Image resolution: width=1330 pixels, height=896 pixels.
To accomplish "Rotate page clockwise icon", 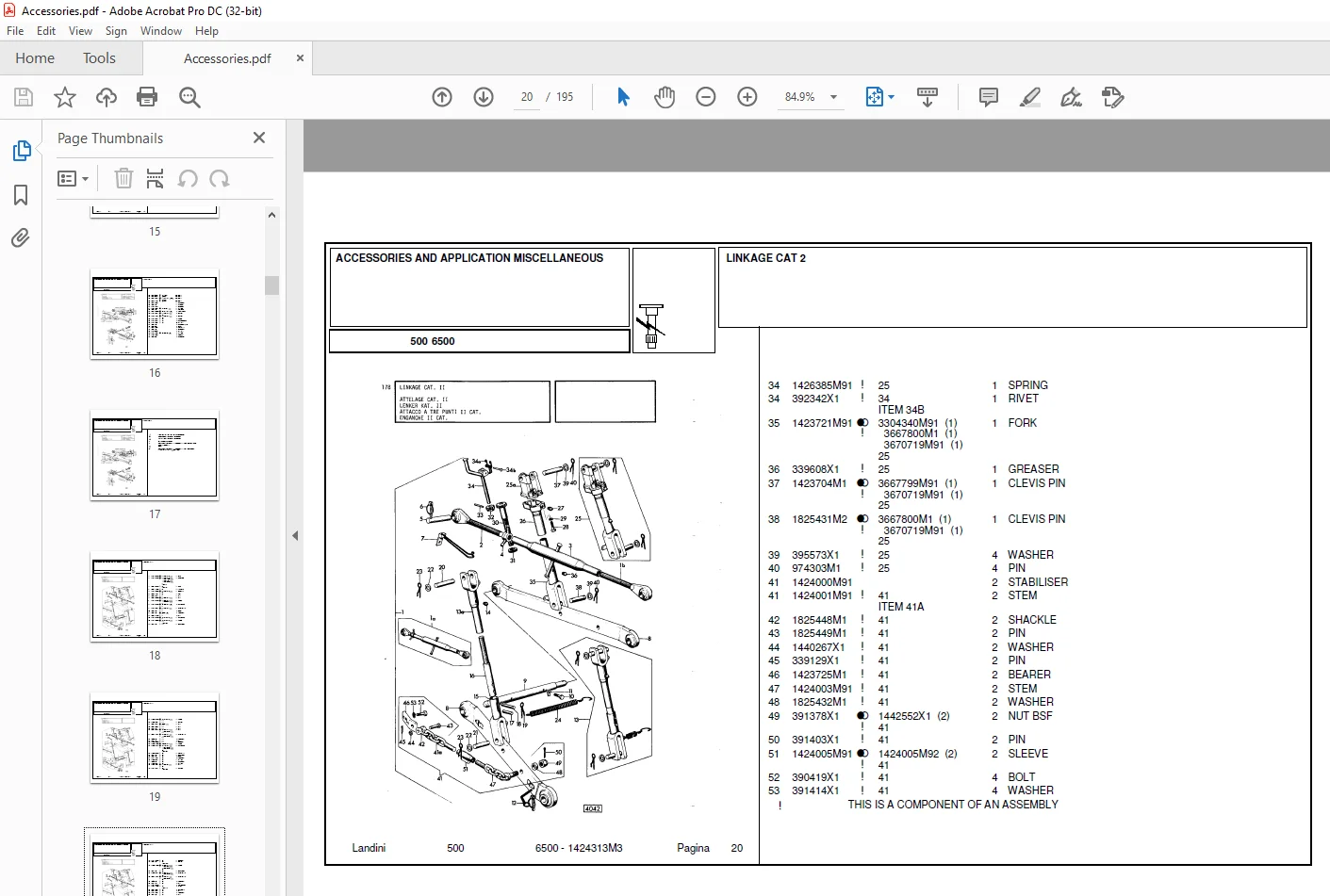I will [x=220, y=178].
